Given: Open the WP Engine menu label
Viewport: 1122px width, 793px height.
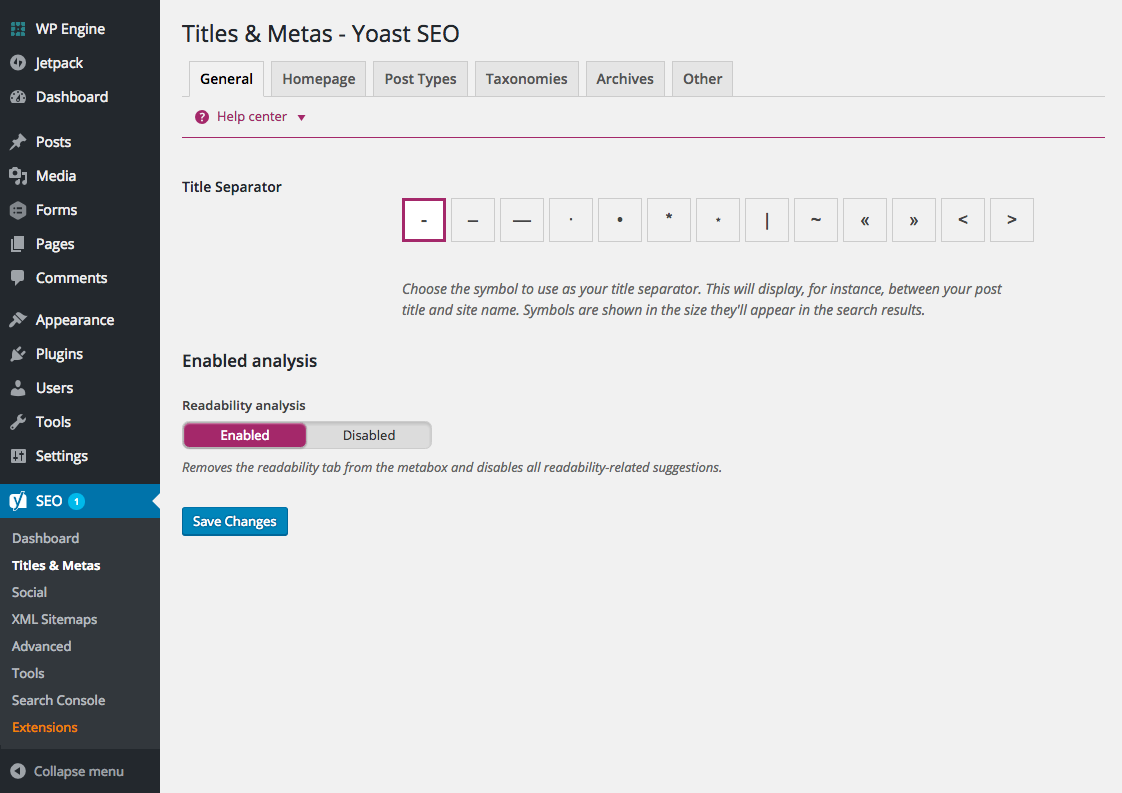Looking at the screenshot, I should (70, 29).
